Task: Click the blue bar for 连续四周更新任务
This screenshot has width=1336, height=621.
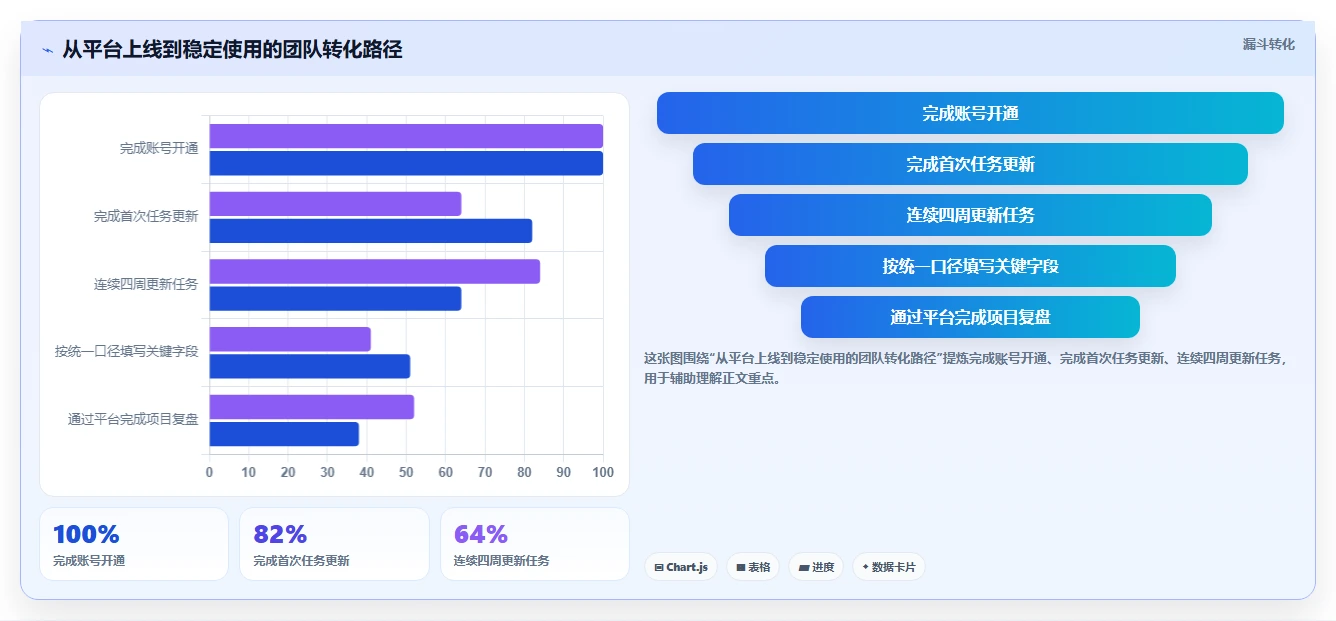Action: 335,298
